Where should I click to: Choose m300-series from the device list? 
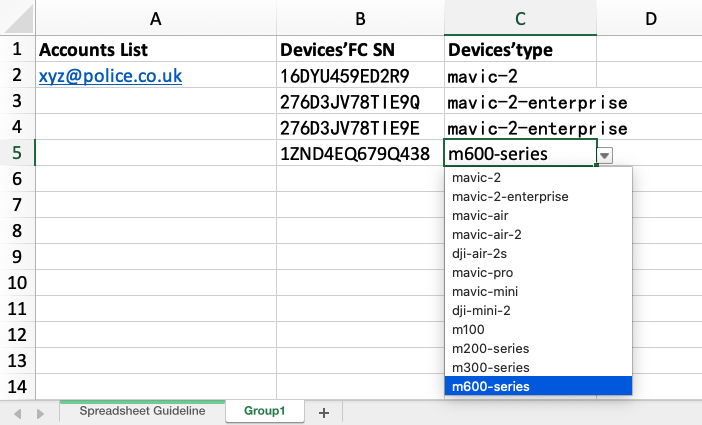click(538, 368)
